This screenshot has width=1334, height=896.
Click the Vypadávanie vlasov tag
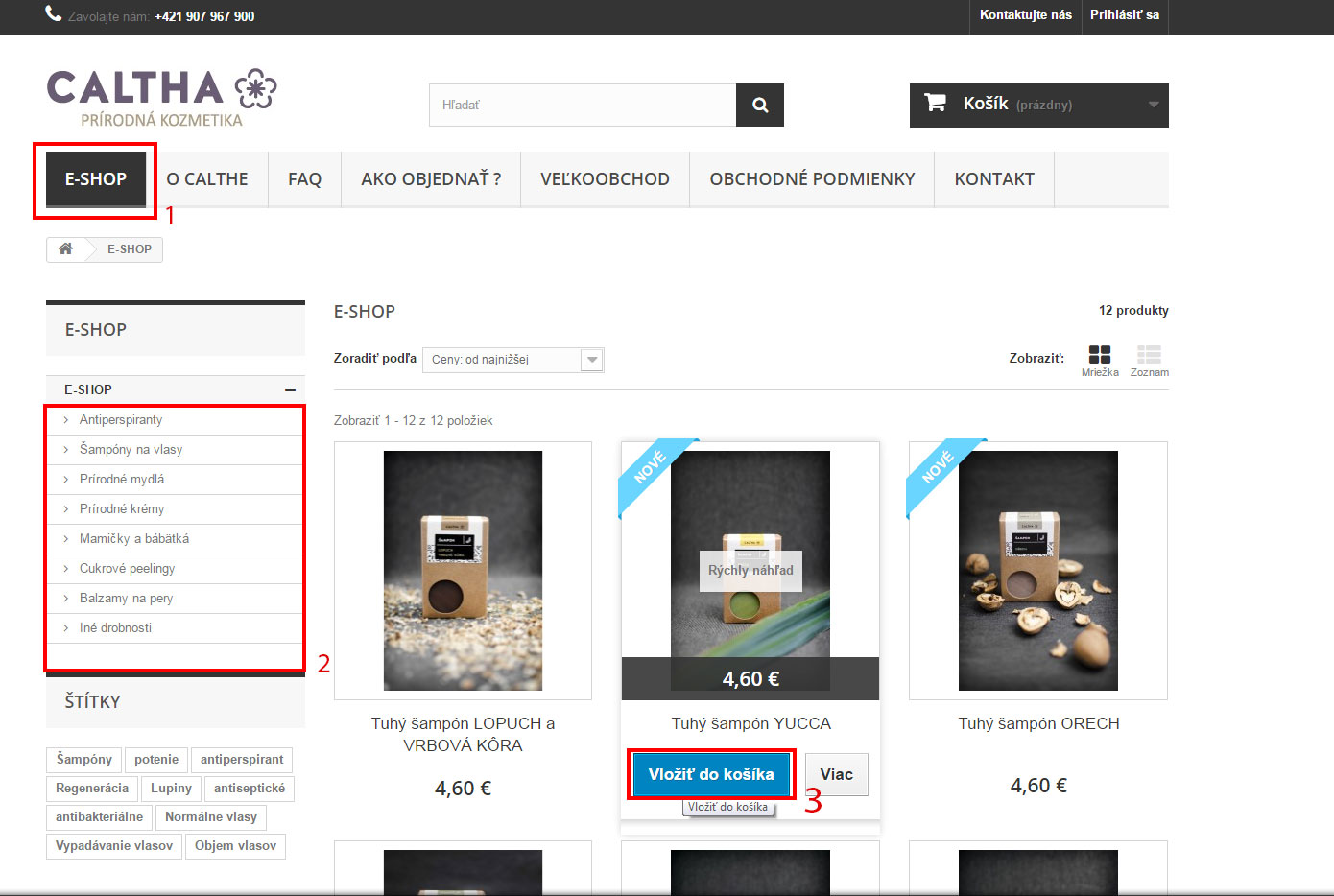[x=114, y=846]
